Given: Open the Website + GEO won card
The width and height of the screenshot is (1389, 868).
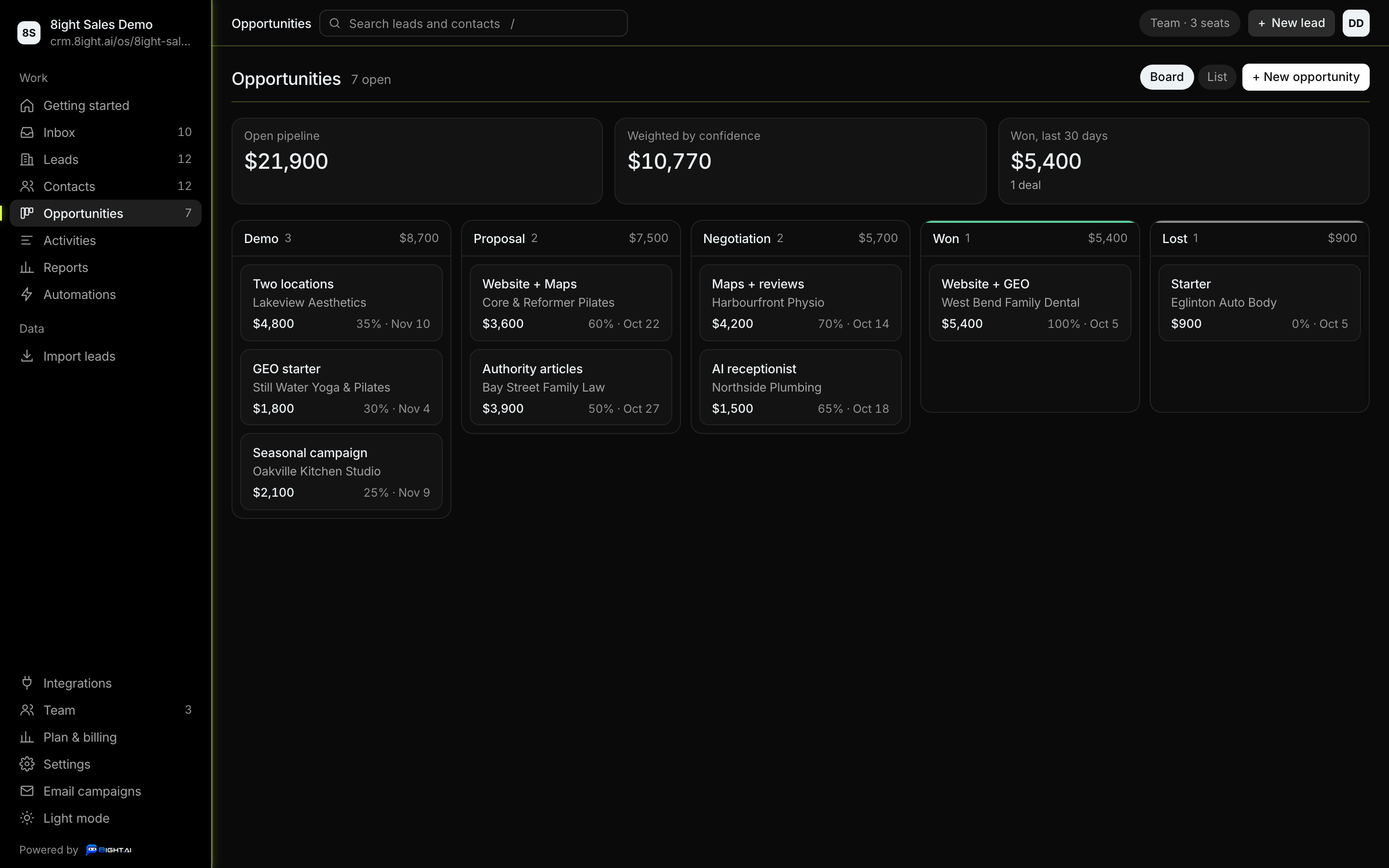Looking at the screenshot, I should (1030, 303).
